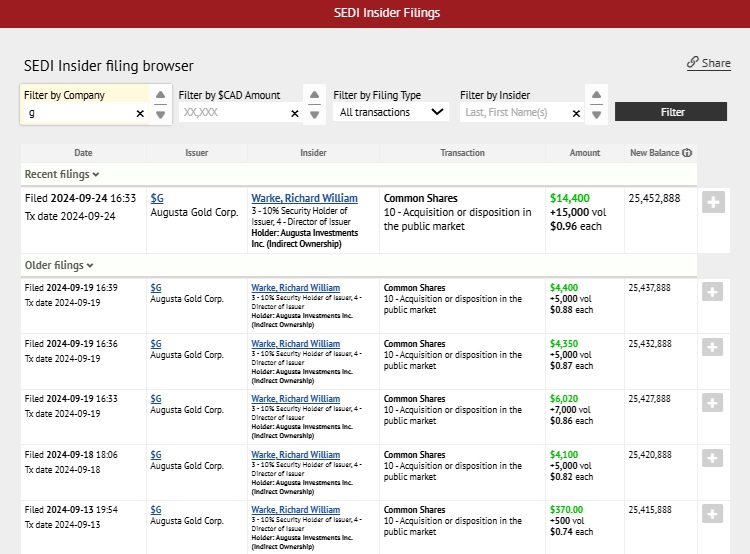
Task: Clear the Filter by $CAD Amount field
Action: pos(295,113)
